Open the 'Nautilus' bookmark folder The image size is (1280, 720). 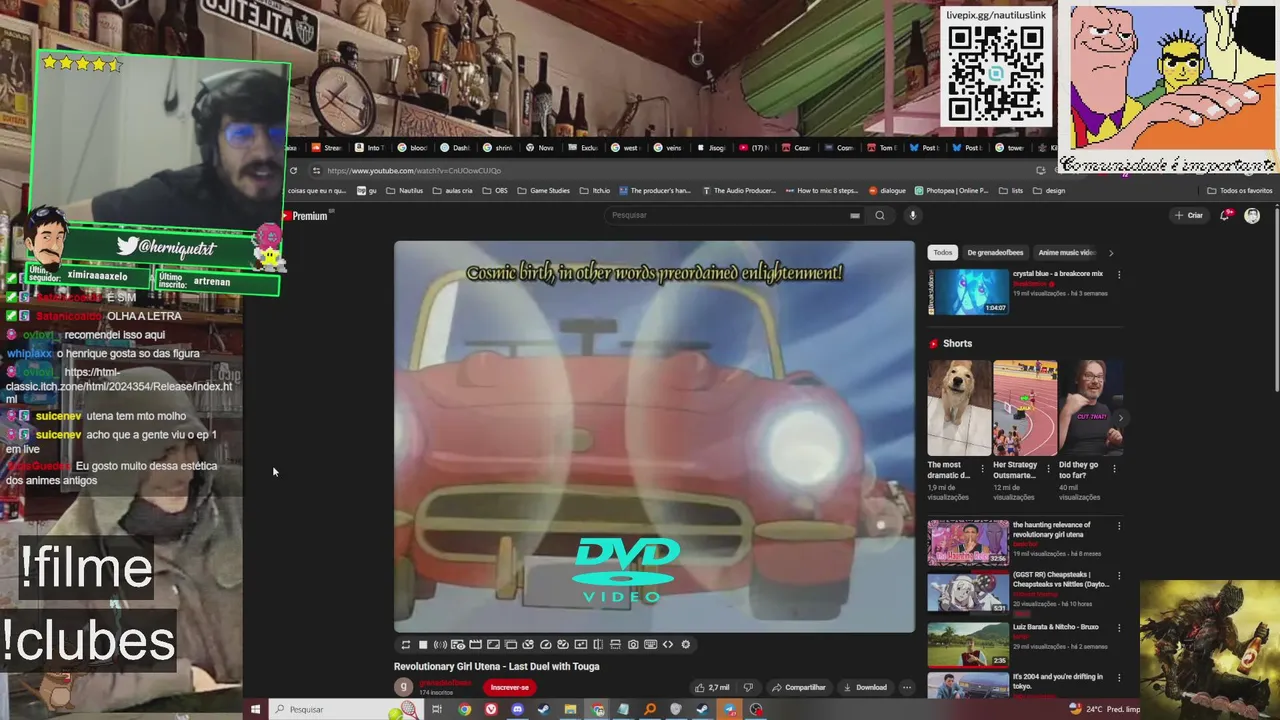click(404, 191)
